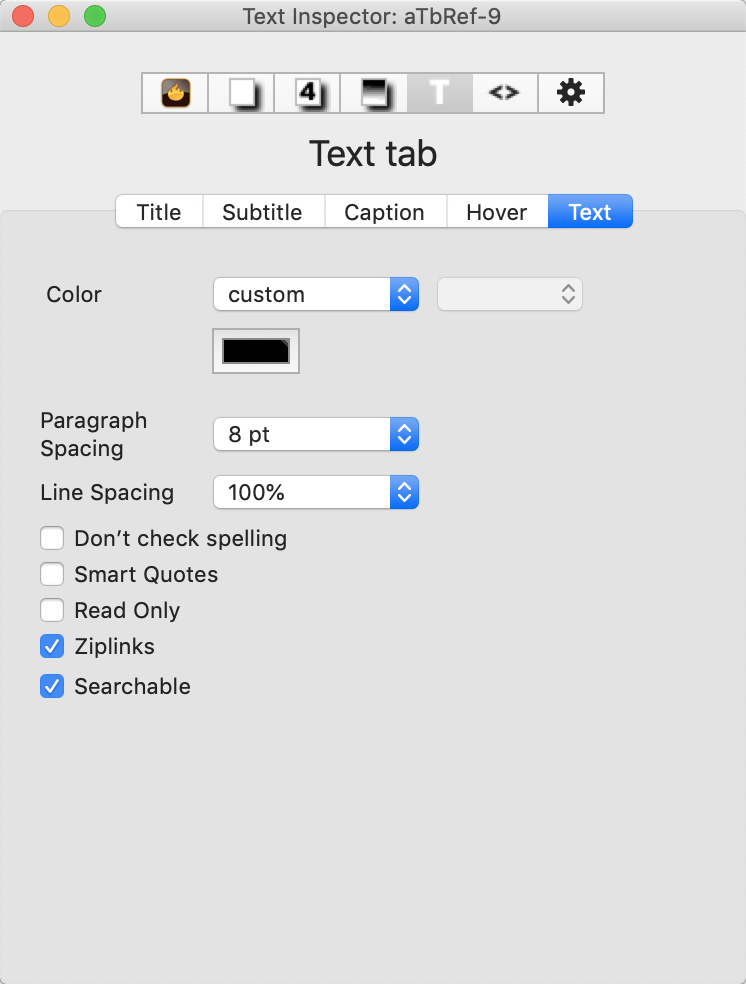The width and height of the screenshot is (746, 984).
Task: Select the Text inspector T icon
Action: [x=438, y=92]
